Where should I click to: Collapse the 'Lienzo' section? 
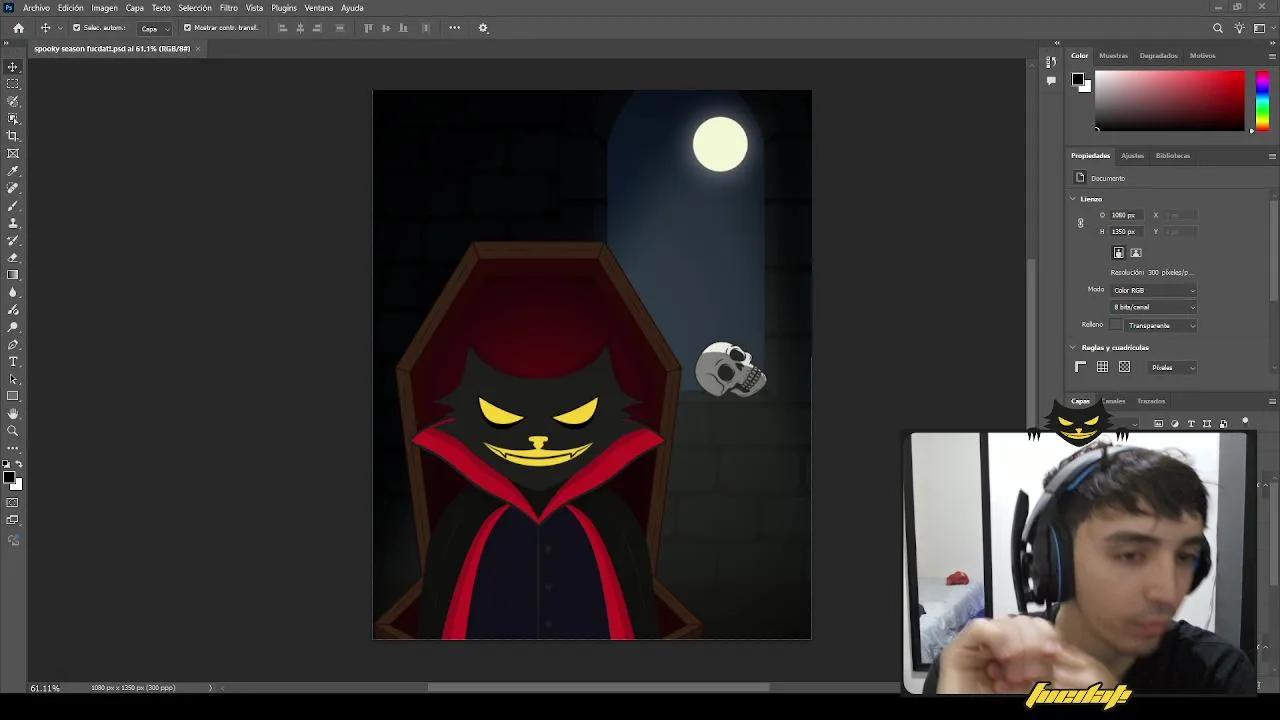tap(1073, 199)
